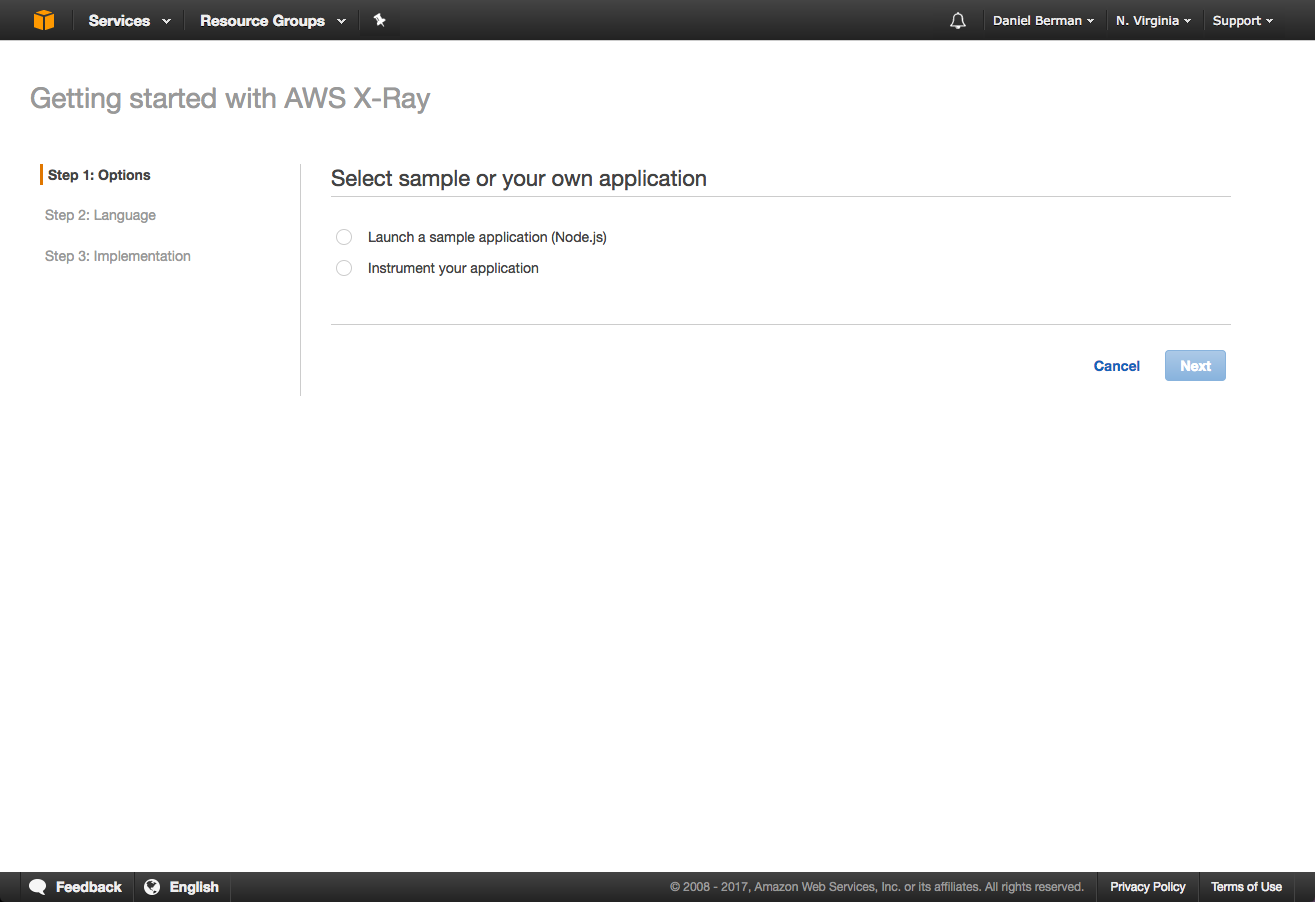Click the pin shortcuts icon in the navbar
Image resolution: width=1315 pixels, height=902 pixels.
point(379,20)
